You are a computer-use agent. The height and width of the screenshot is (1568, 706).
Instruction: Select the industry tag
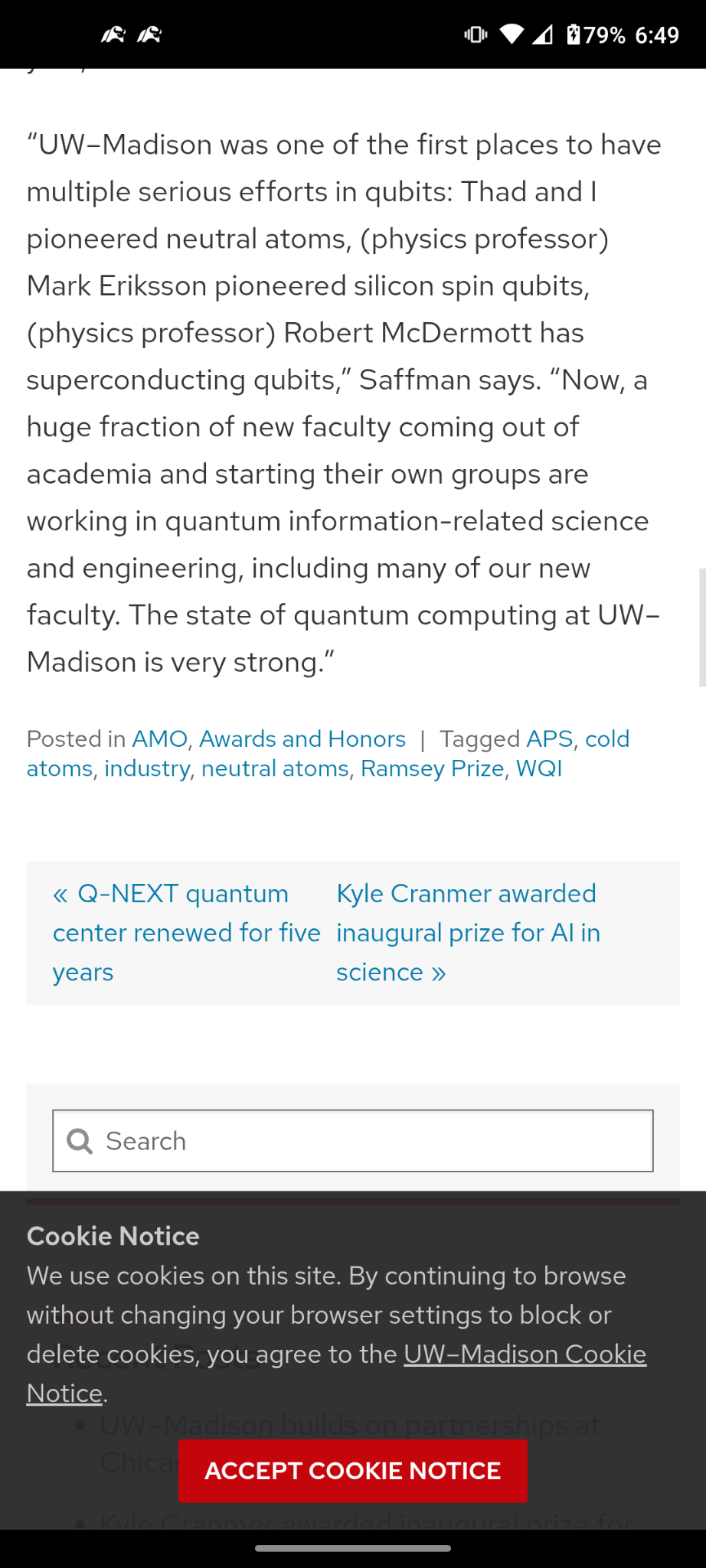tap(147, 768)
